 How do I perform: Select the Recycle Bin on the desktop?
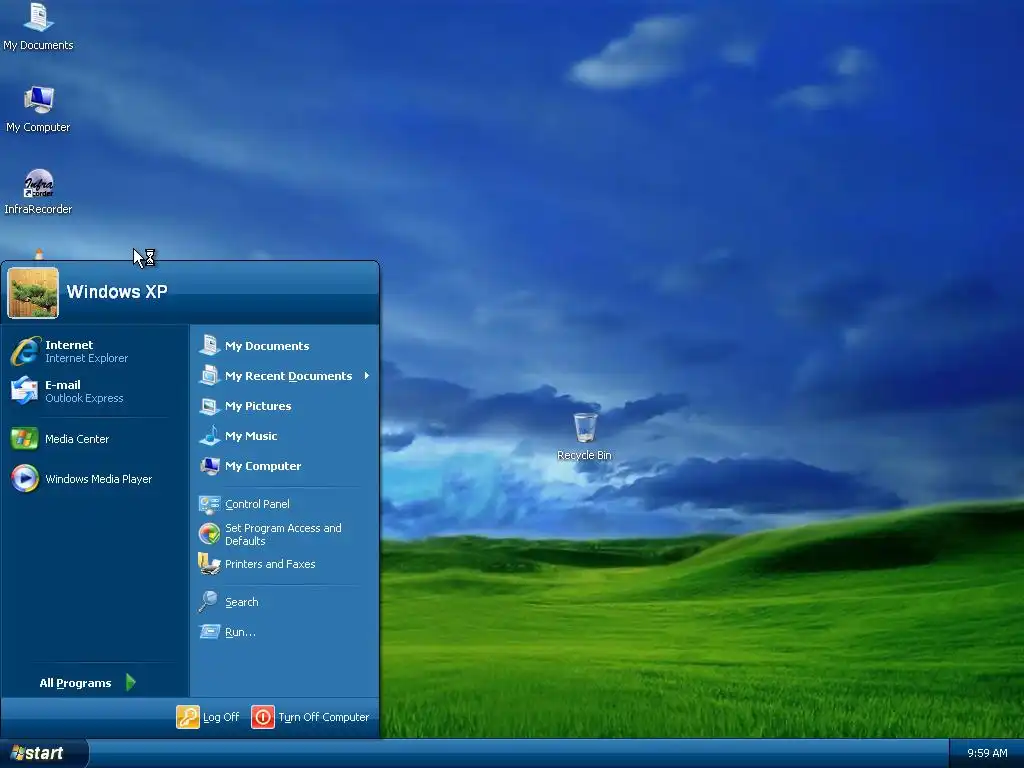(584, 436)
